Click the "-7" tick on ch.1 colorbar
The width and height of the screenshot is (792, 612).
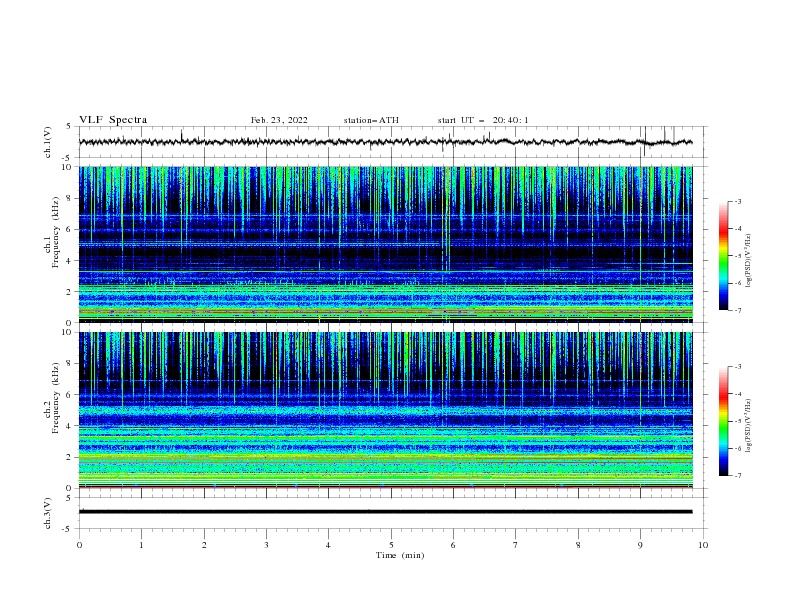pyautogui.click(x=737, y=310)
